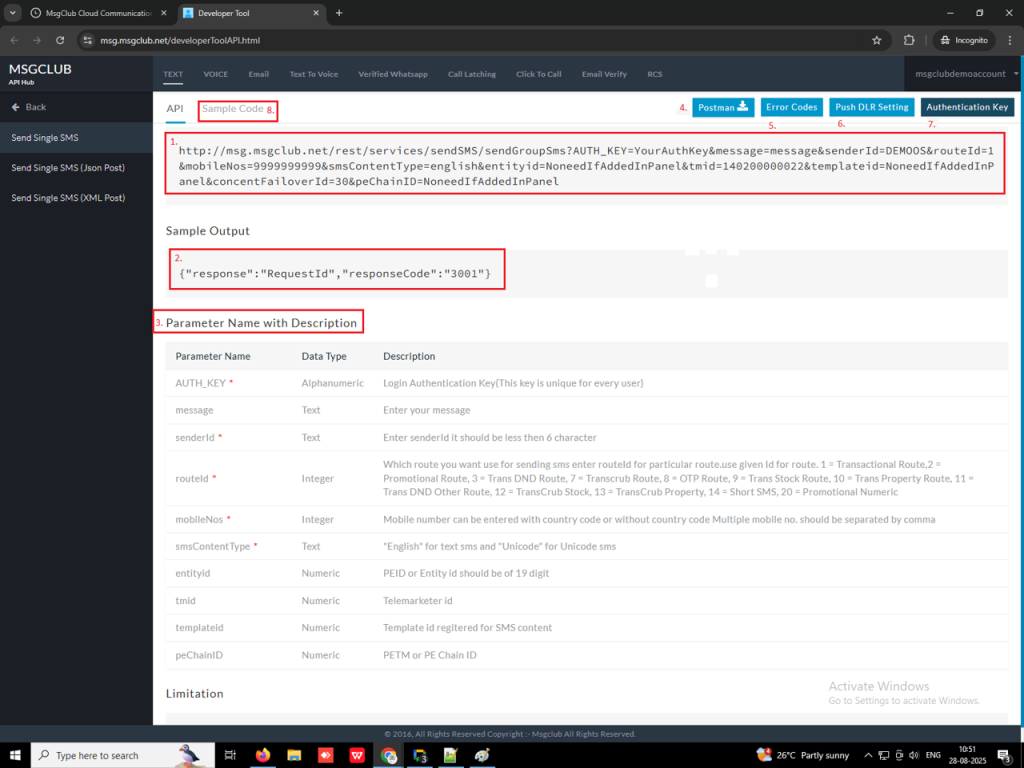Reload the Developer Tool page
The image size is (1024, 768).
pyautogui.click(x=60, y=40)
